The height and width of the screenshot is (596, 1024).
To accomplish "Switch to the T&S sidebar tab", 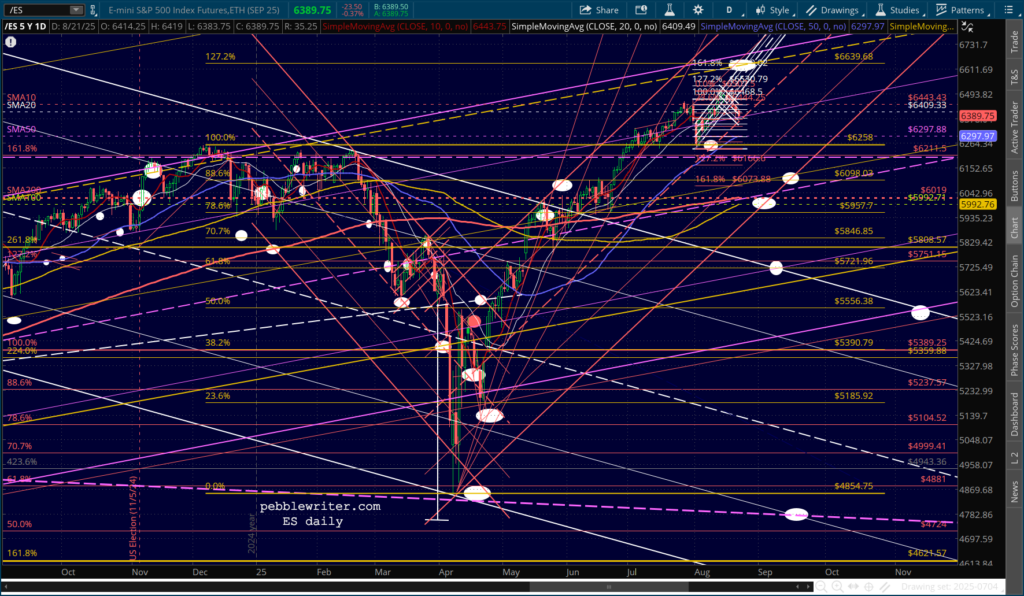I will point(1014,77).
